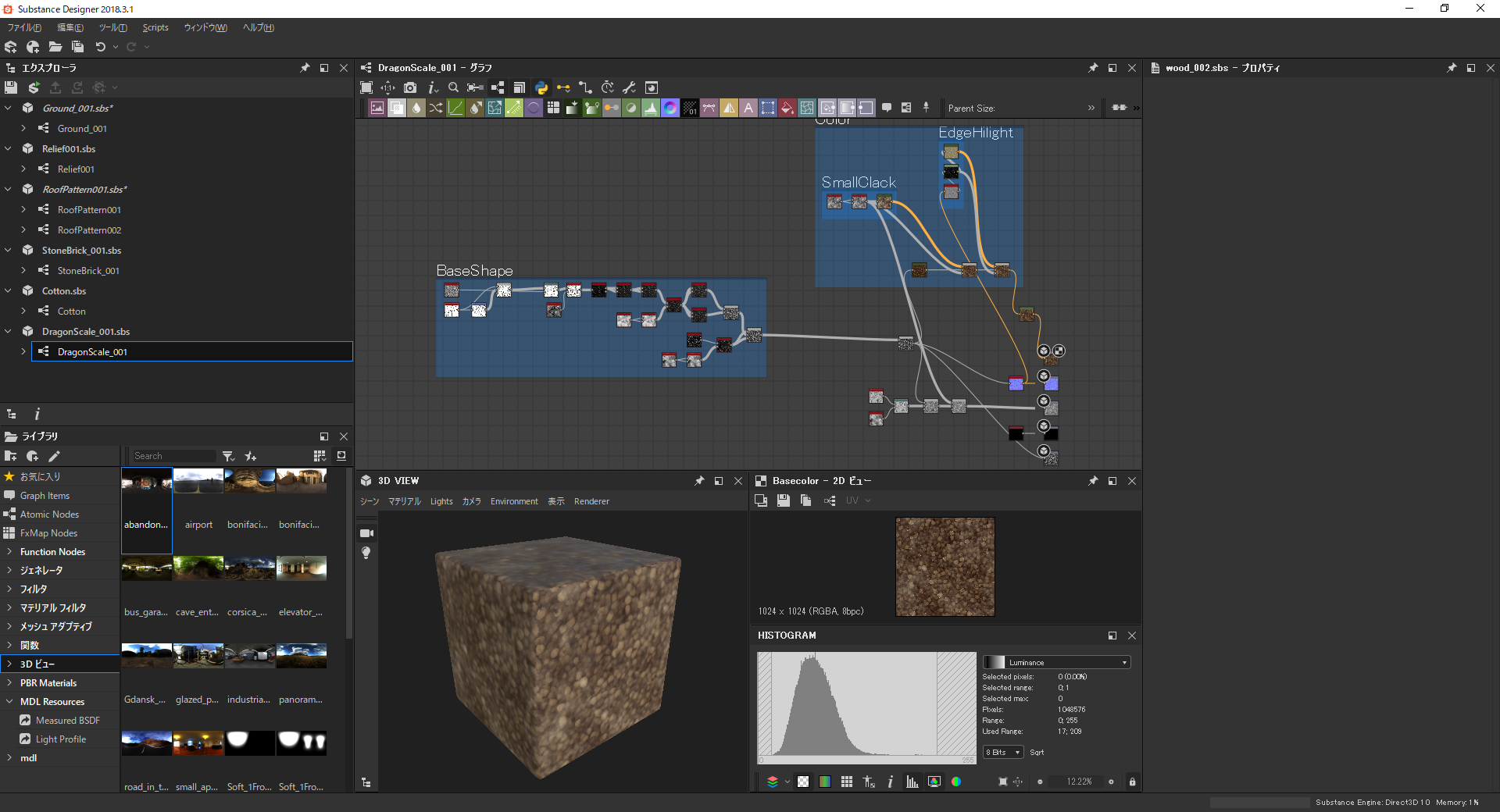Collapse the Ground_001.sbs package
Screen dimensions: 1500x812
coord(9,108)
